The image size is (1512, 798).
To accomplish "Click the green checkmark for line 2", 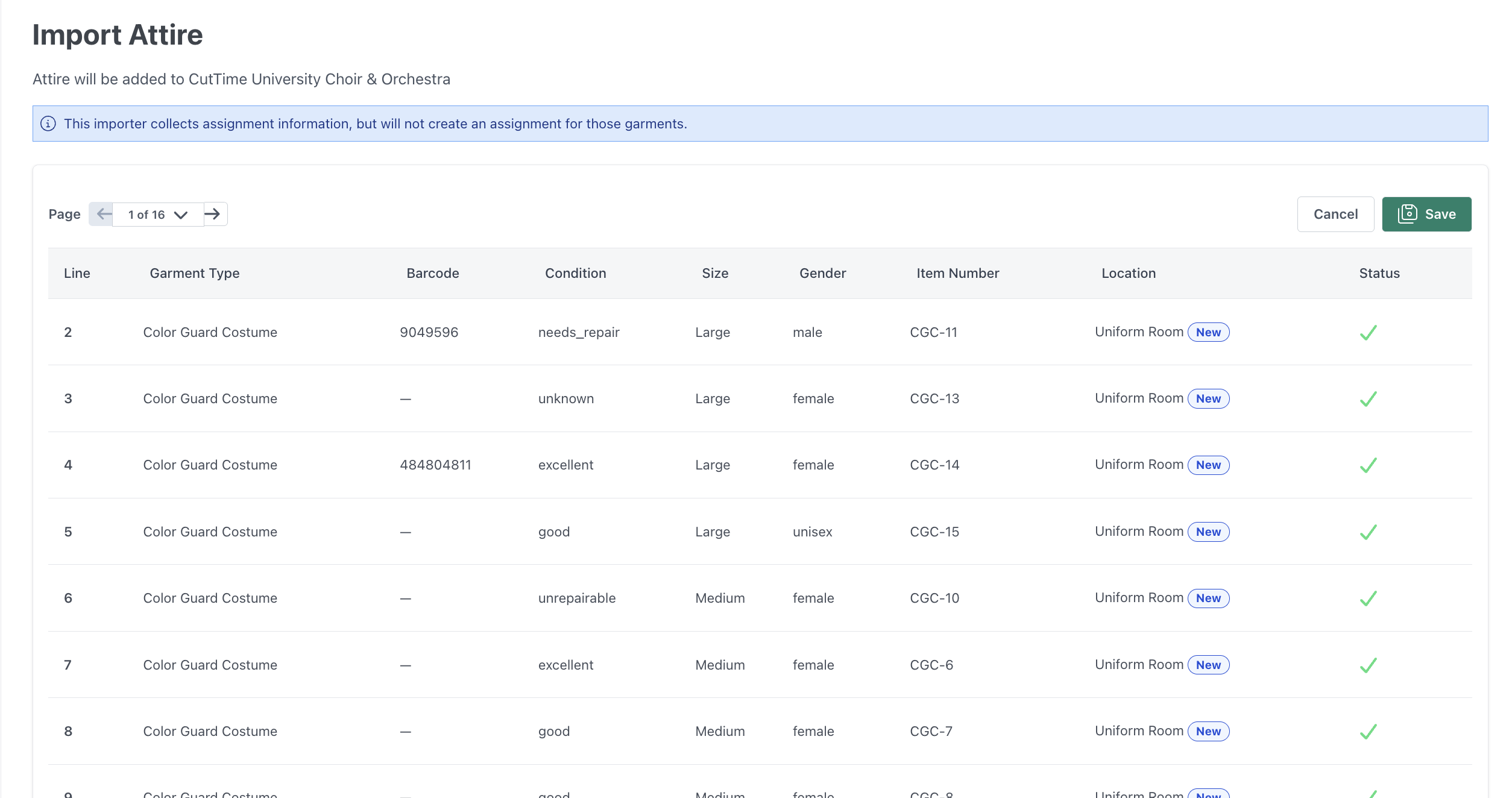I will [1368, 333].
